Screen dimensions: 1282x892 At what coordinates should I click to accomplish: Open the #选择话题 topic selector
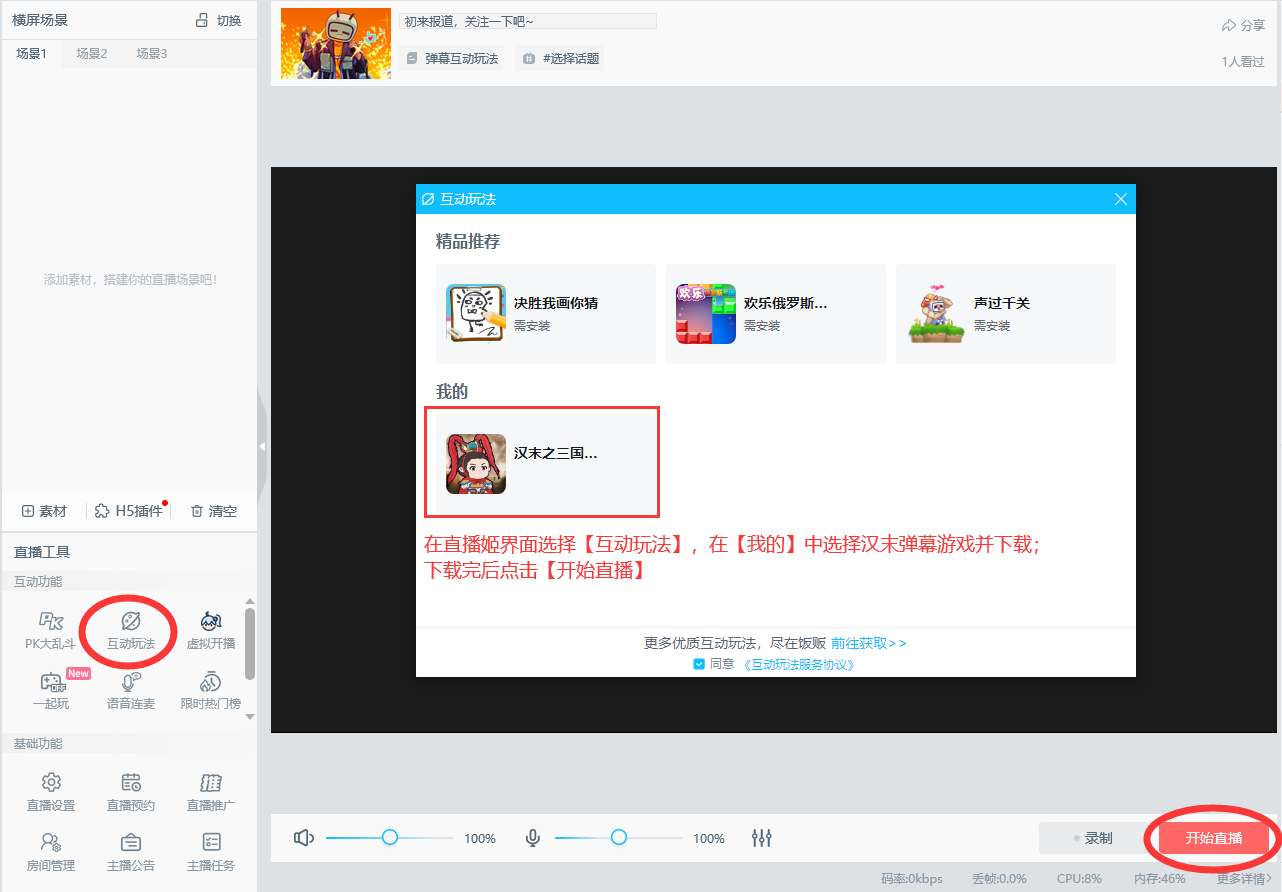pos(560,59)
